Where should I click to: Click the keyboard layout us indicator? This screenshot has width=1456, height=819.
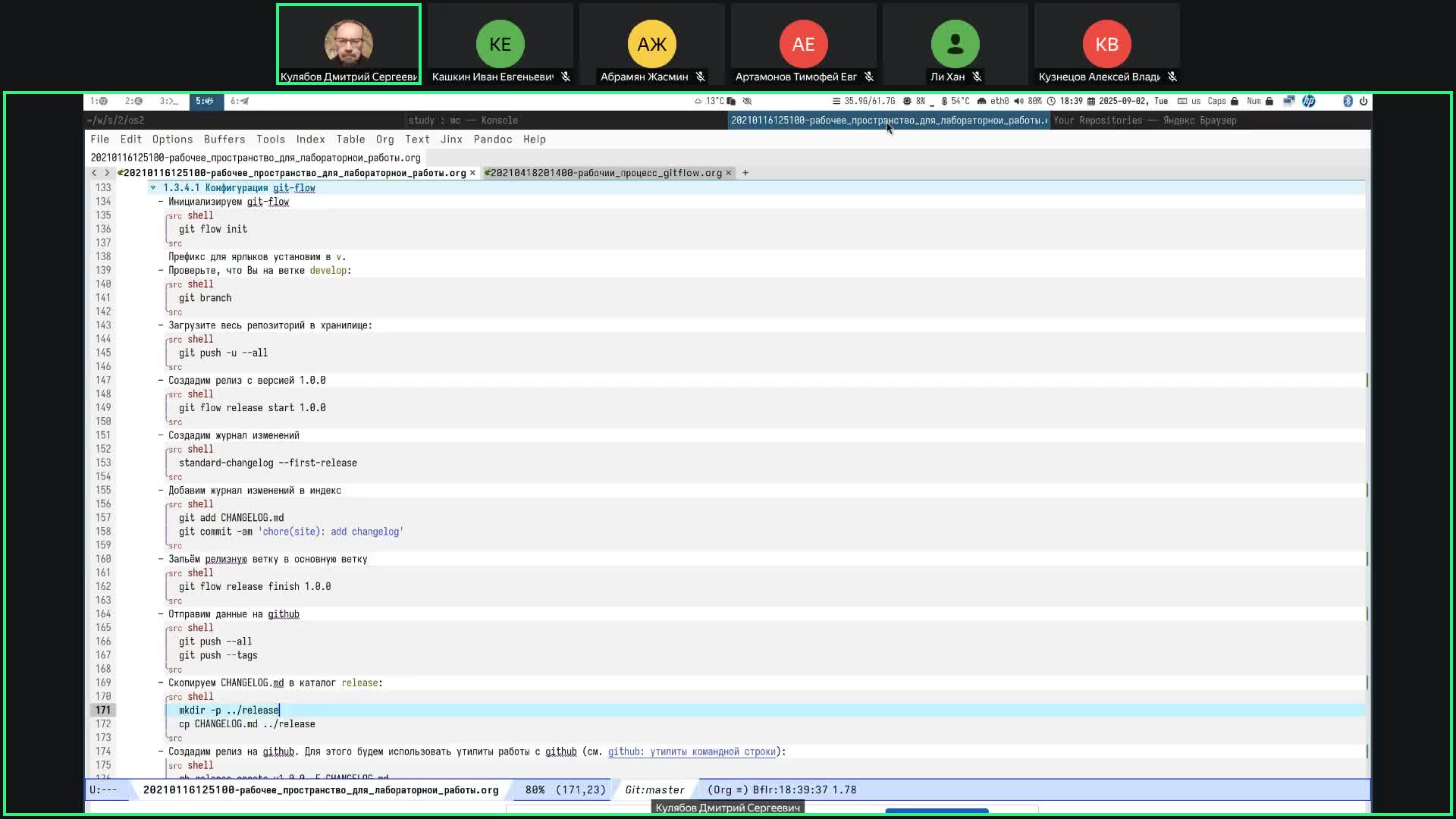pos(1189,101)
